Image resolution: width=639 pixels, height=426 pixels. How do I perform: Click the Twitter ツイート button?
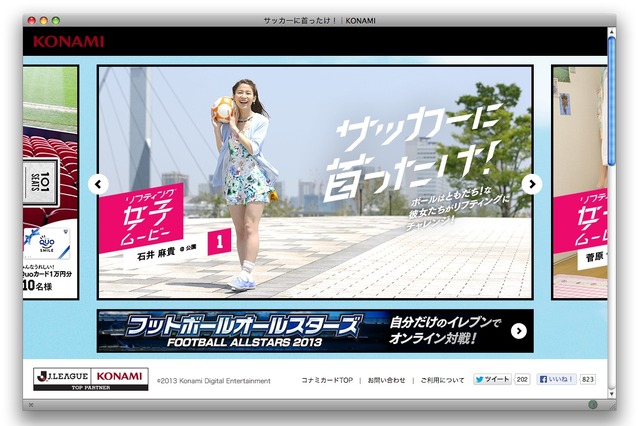(x=492, y=379)
